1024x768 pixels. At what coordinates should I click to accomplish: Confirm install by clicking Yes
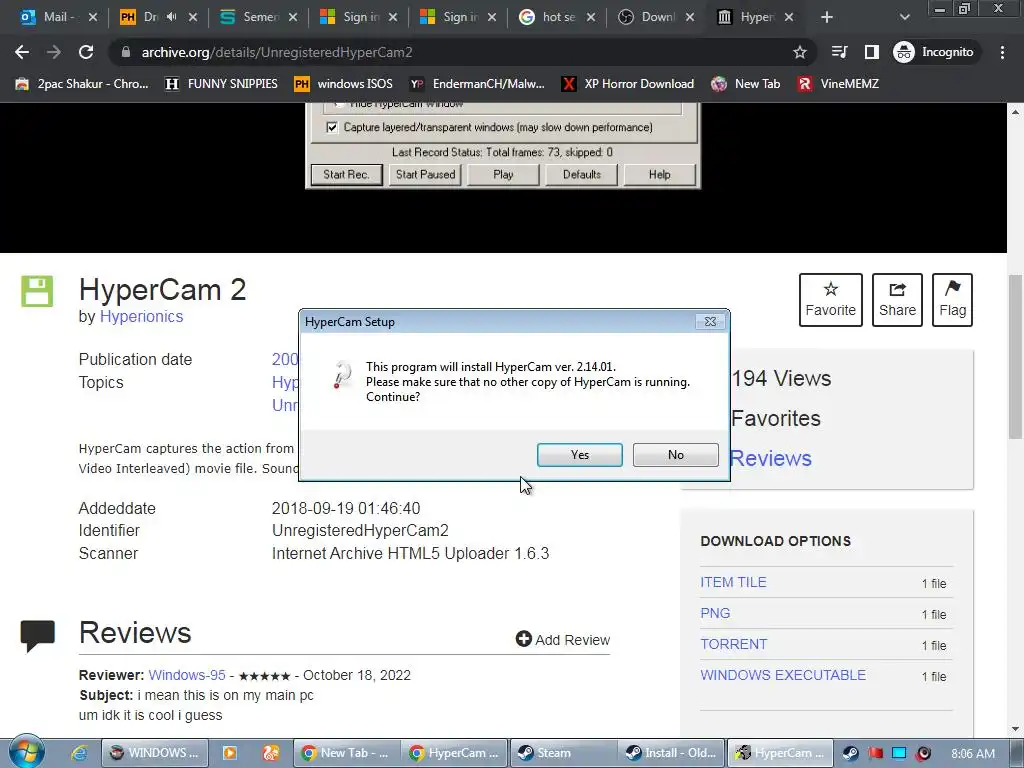[x=579, y=455]
